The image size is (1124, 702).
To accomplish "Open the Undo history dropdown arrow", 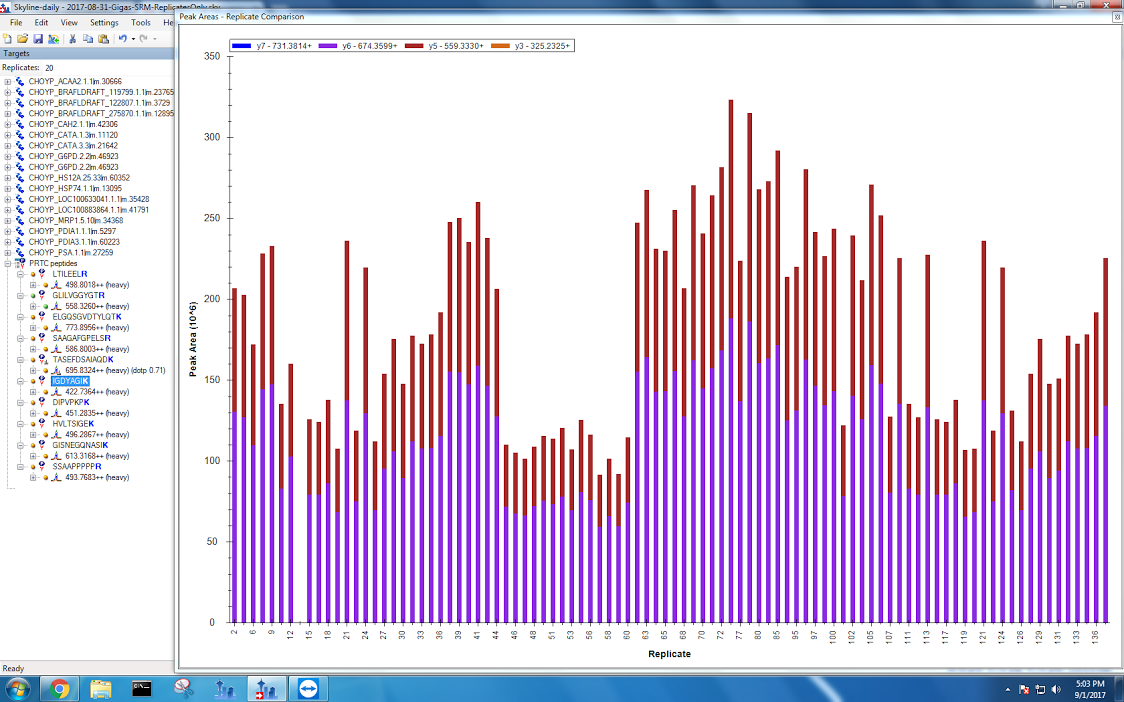I will point(132,38).
